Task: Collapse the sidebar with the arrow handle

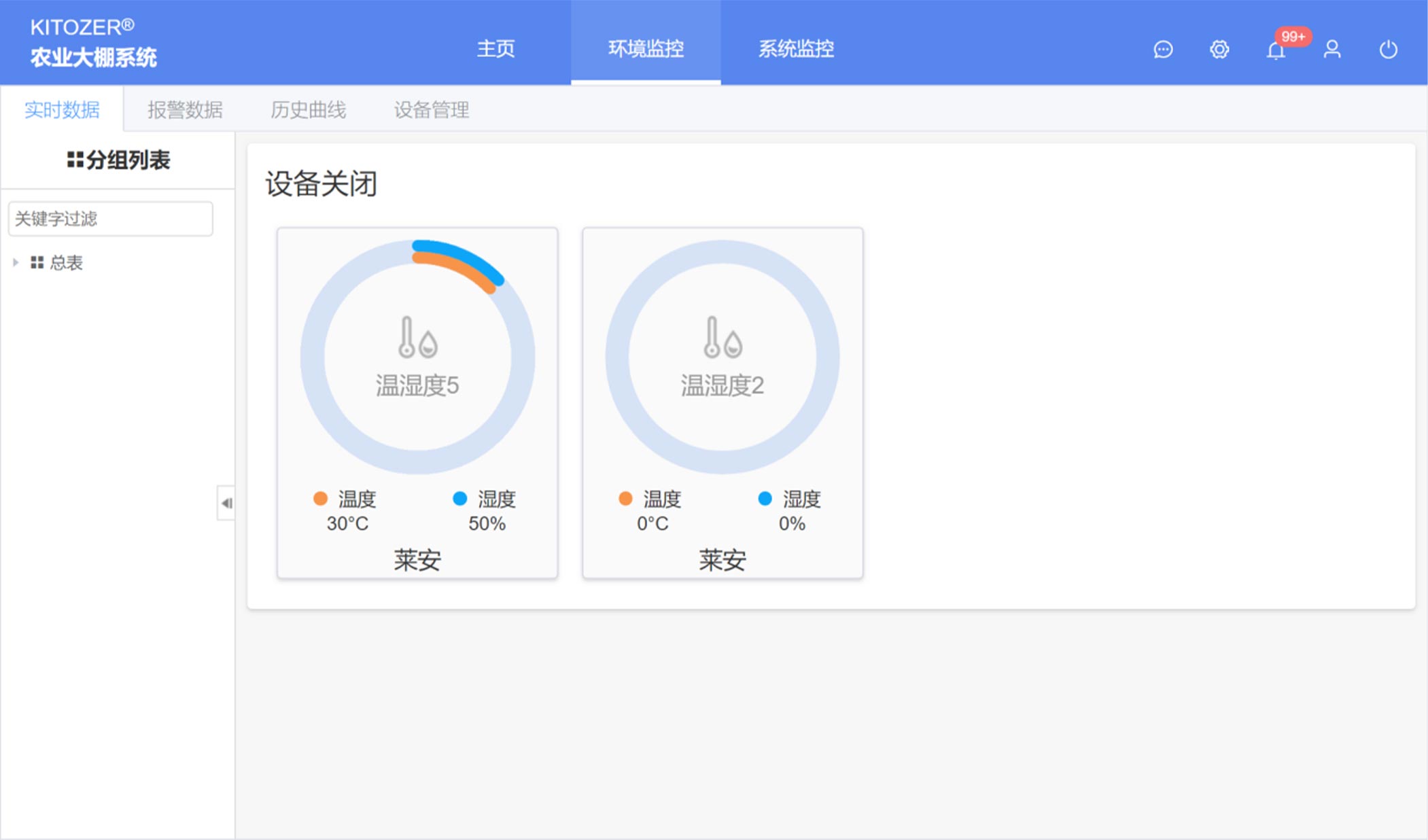Action: 226,503
